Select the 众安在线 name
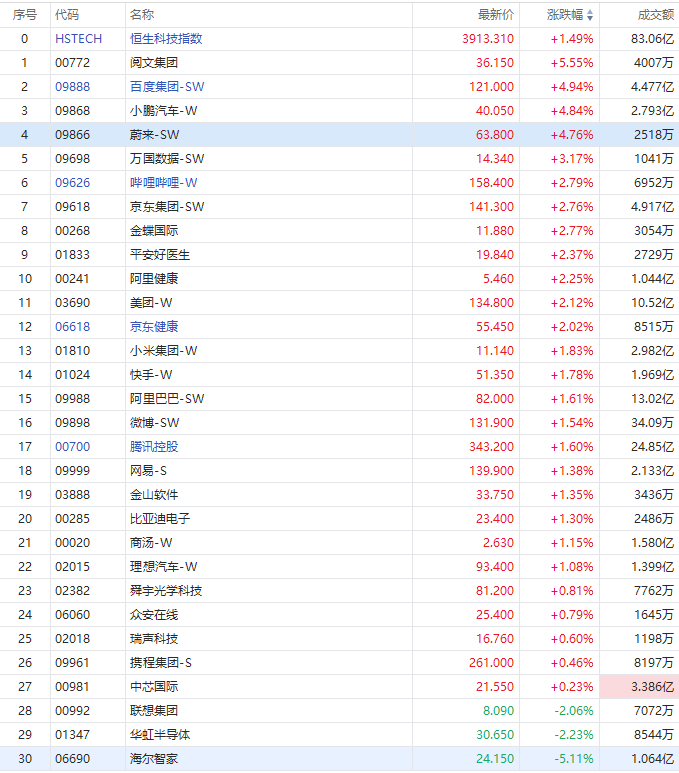The image size is (679, 773). pos(154,615)
